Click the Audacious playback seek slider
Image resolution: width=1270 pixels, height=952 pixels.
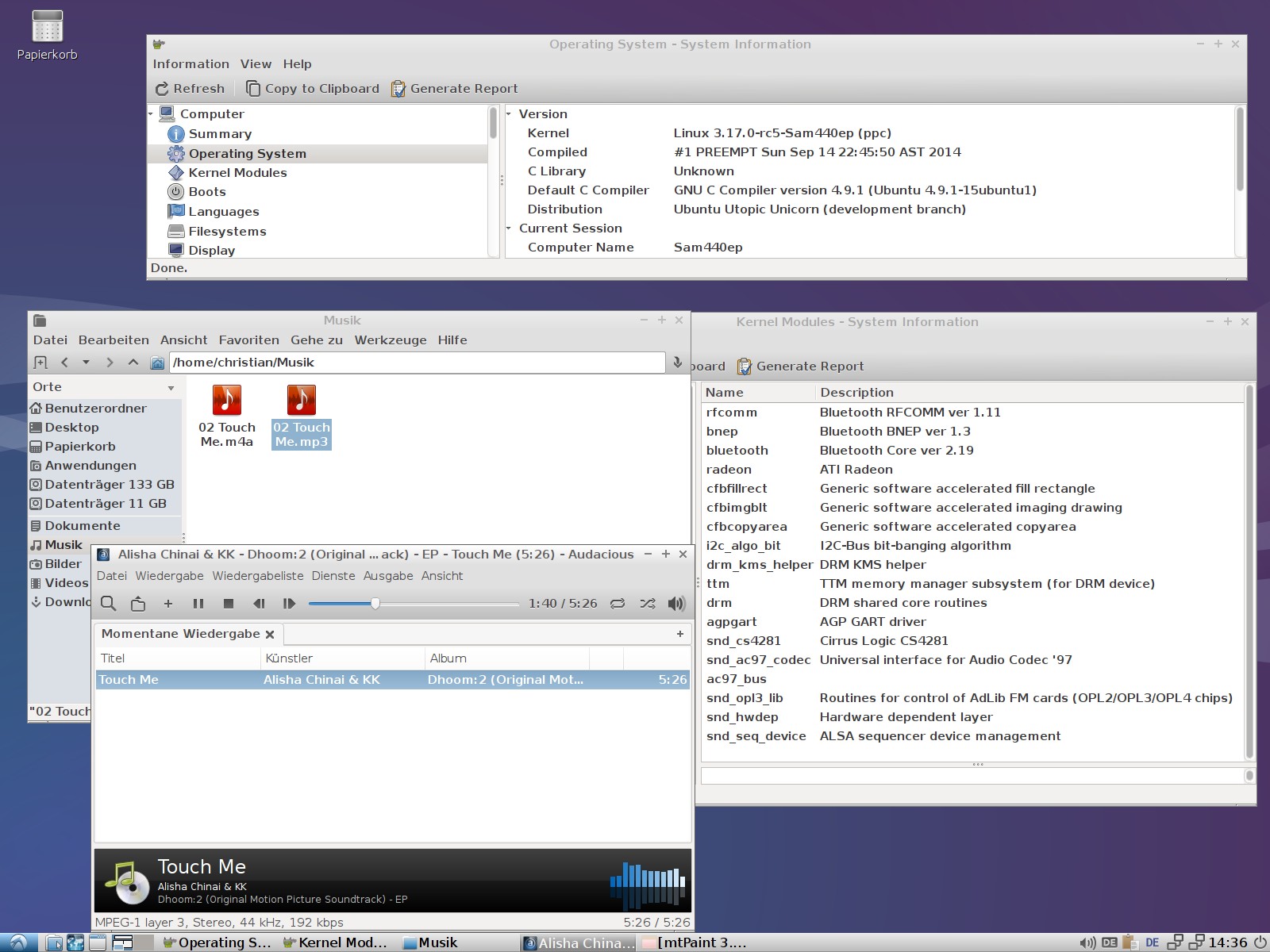click(x=413, y=604)
